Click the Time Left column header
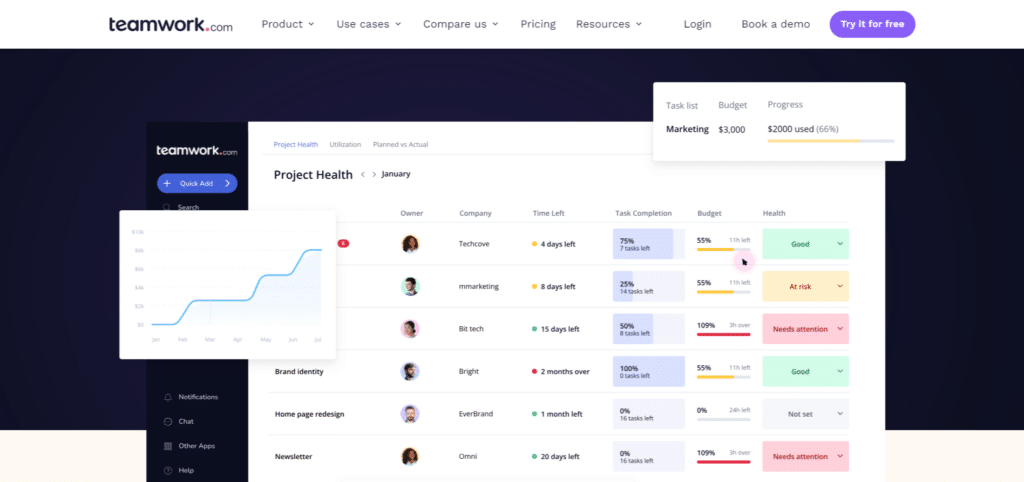The image size is (1024, 482). [x=549, y=213]
